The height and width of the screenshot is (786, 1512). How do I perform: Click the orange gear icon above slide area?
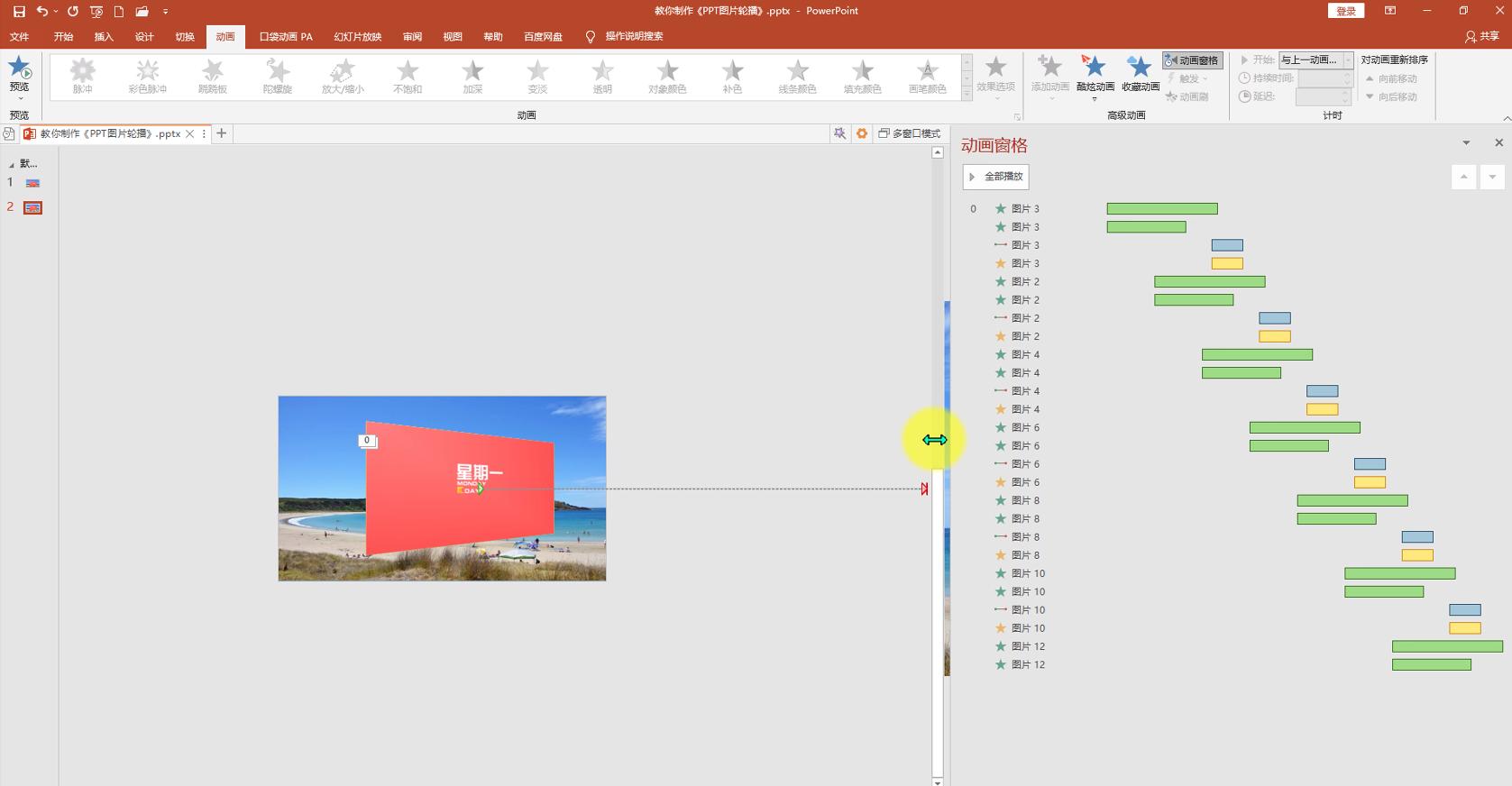(x=862, y=133)
